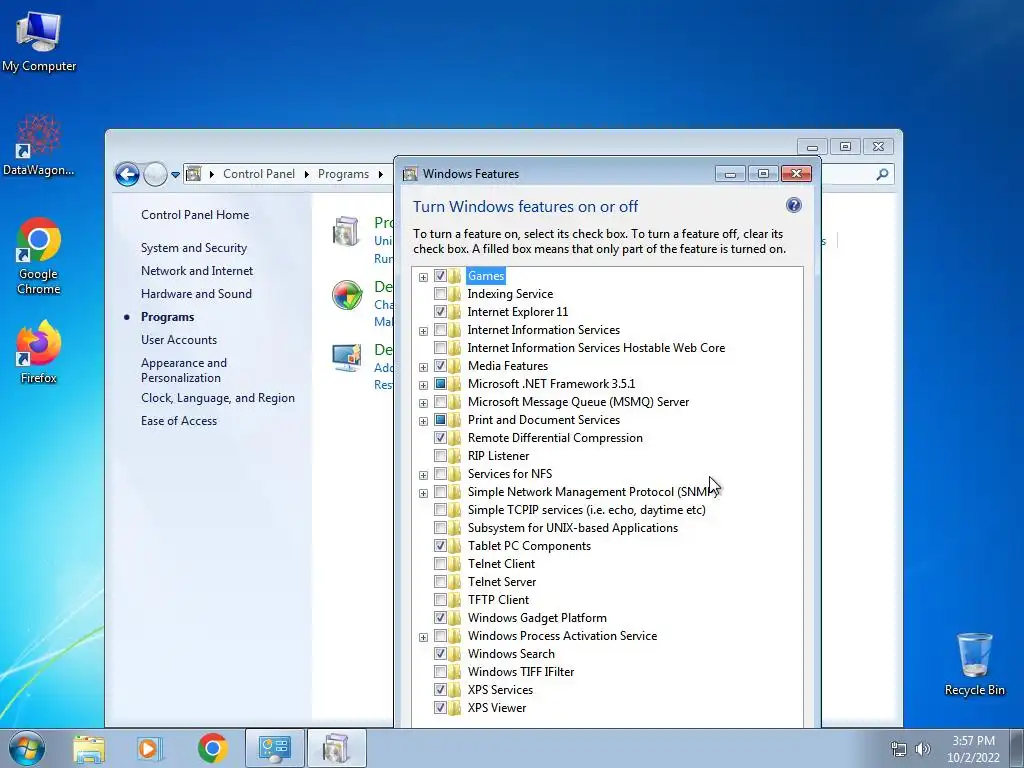Expand Internet Information Services node
Image resolution: width=1024 pixels, height=768 pixels.
(423, 331)
